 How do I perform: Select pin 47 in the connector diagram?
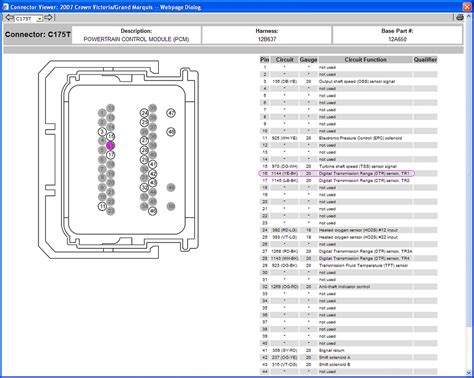tap(171, 113)
